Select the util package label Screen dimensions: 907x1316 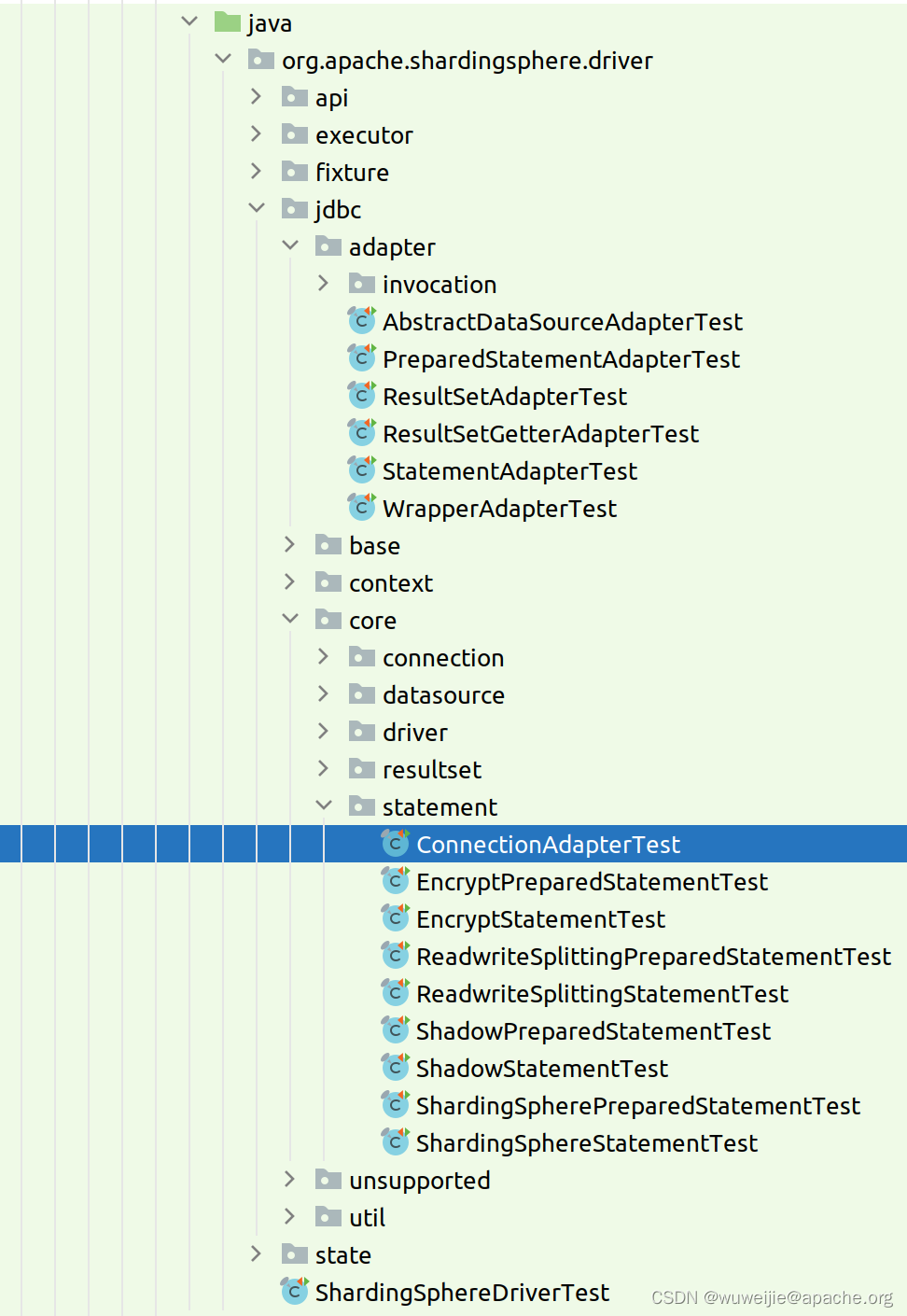[367, 1218]
